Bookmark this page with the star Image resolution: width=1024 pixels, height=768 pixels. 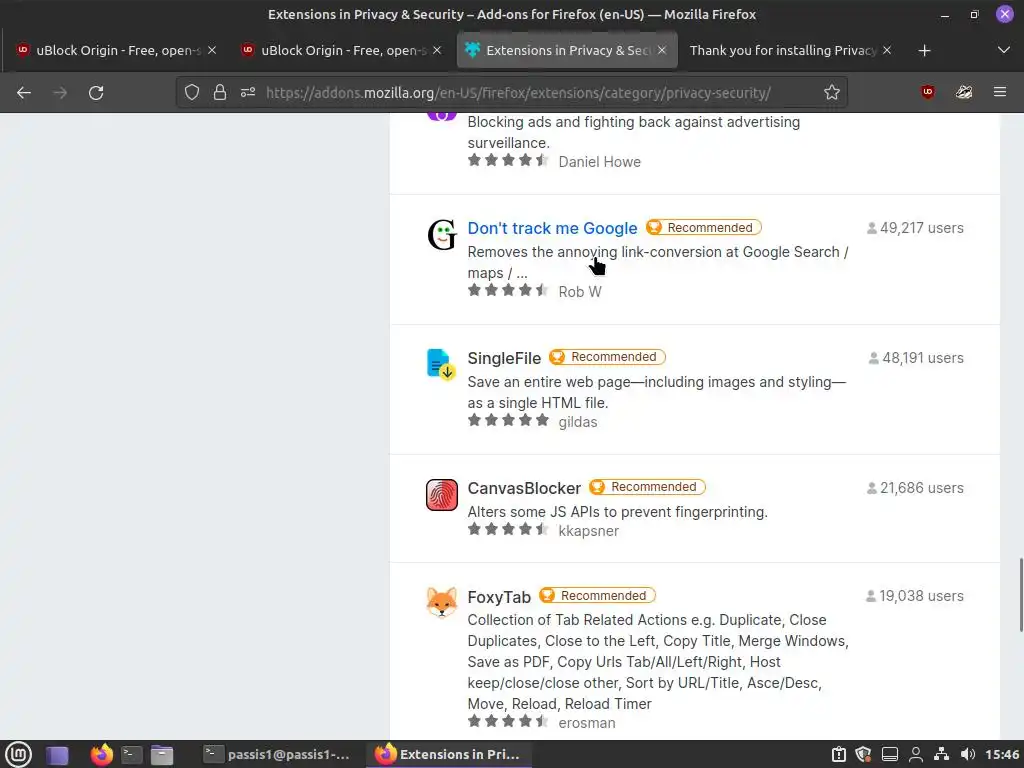[x=831, y=93]
